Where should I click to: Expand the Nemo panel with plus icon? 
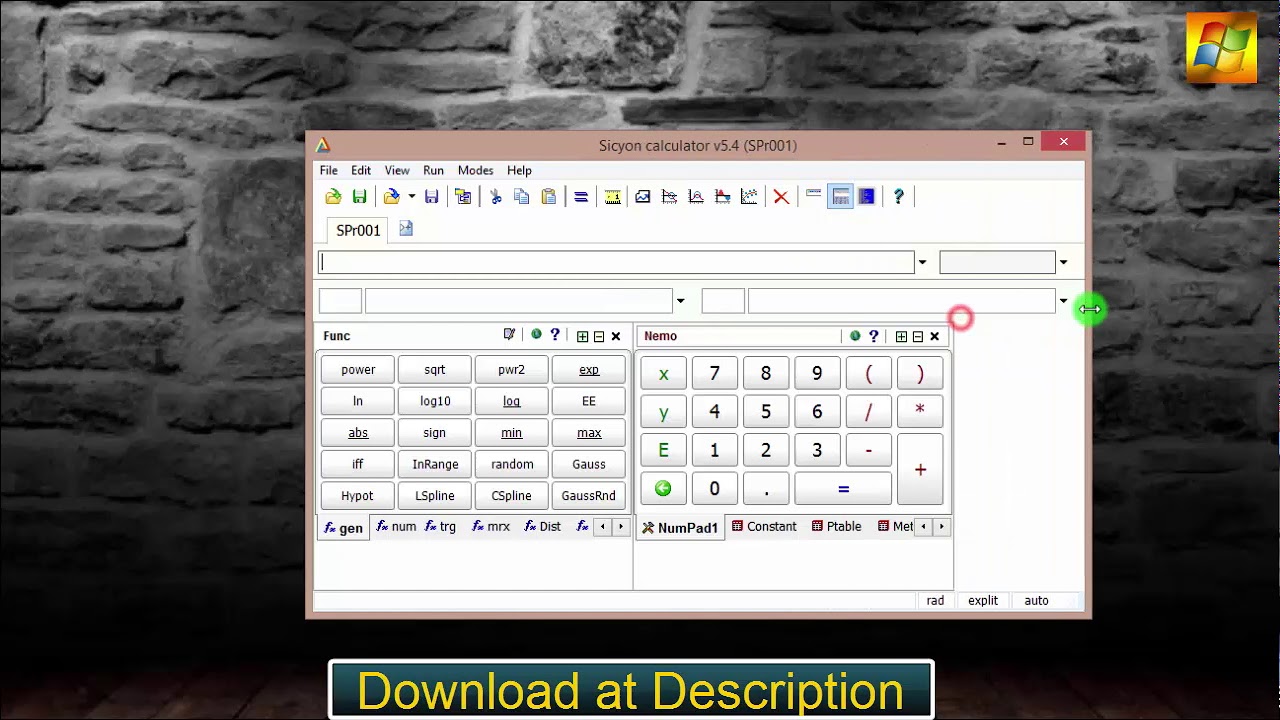click(901, 336)
